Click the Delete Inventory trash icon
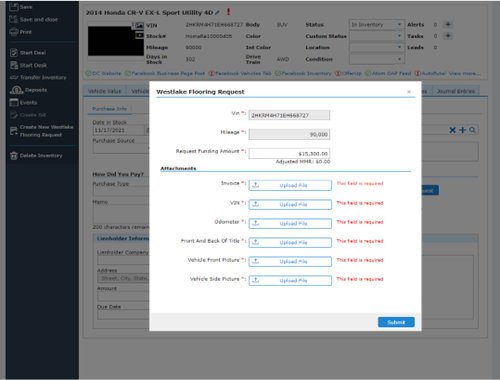This screenshot has width=500, height=380. (x=14, y=156)
